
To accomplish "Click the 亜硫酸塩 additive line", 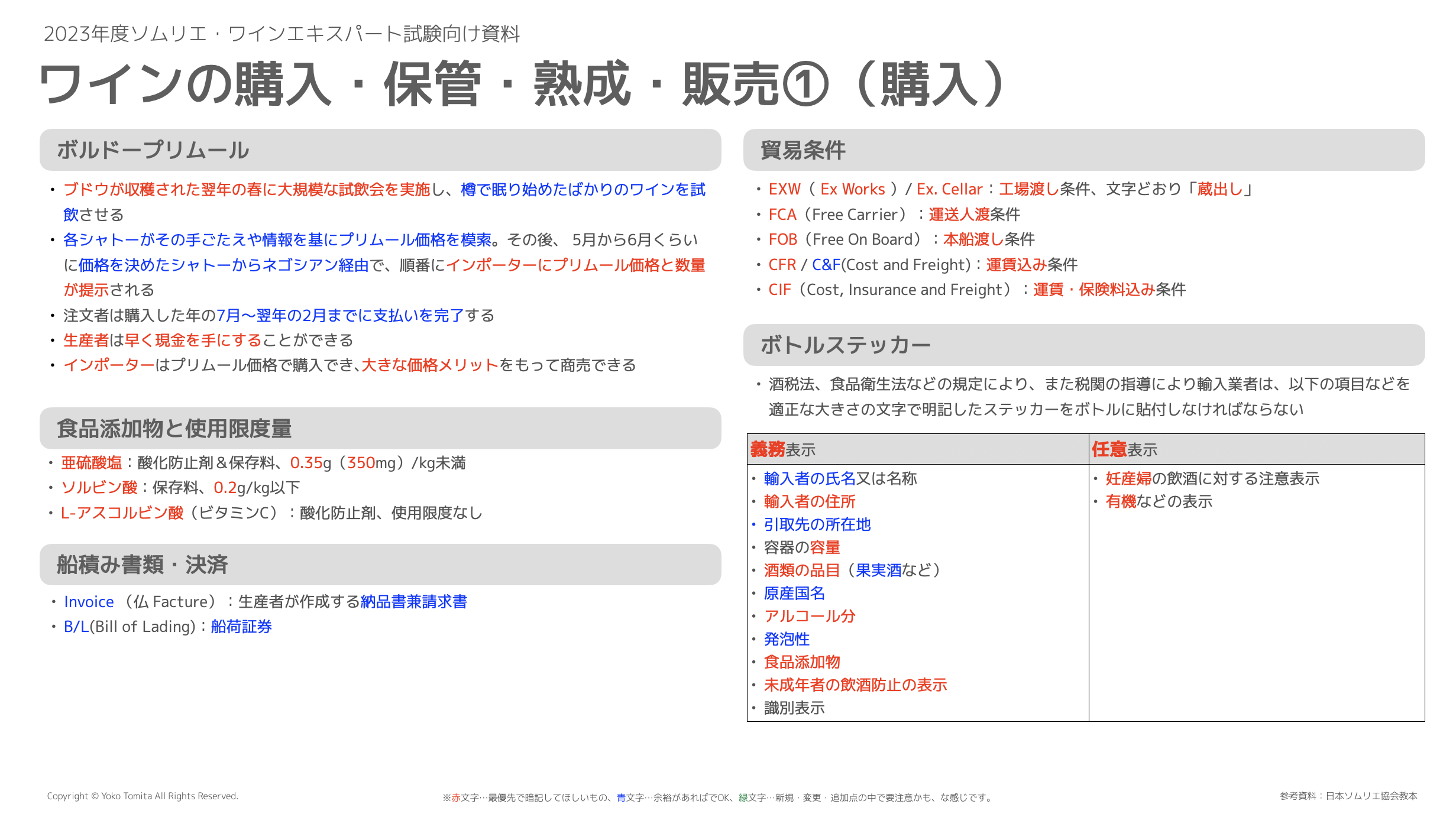I will [x=263, y=462].
